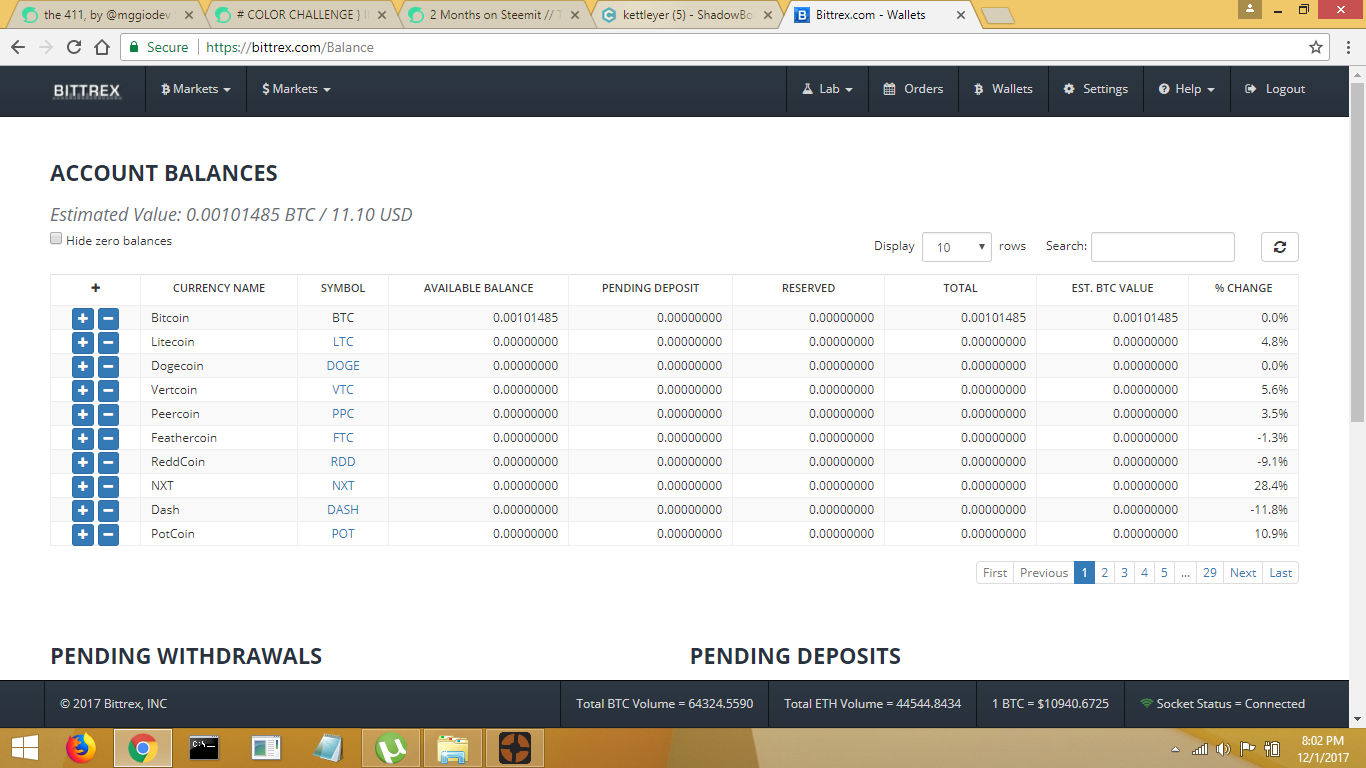1366x768 pixels.
Task: Toggle the Hide zero balances checkbox
Action: [56, 239]
